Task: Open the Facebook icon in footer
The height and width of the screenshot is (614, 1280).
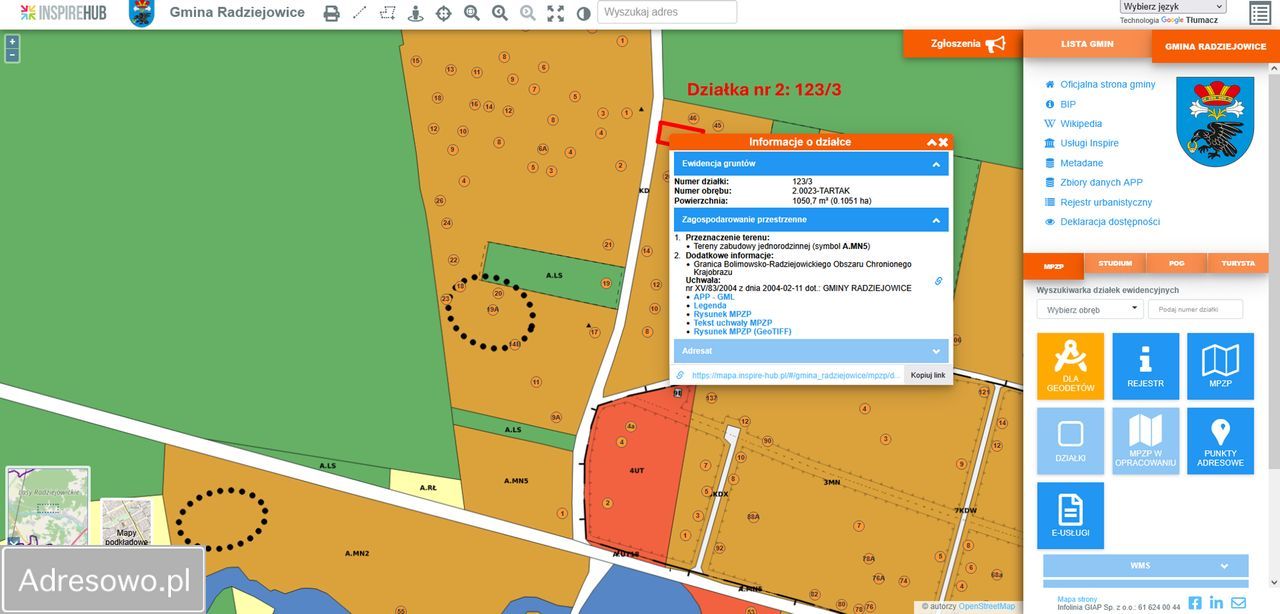Action: pyautogui.click(x=1195, y=602)
